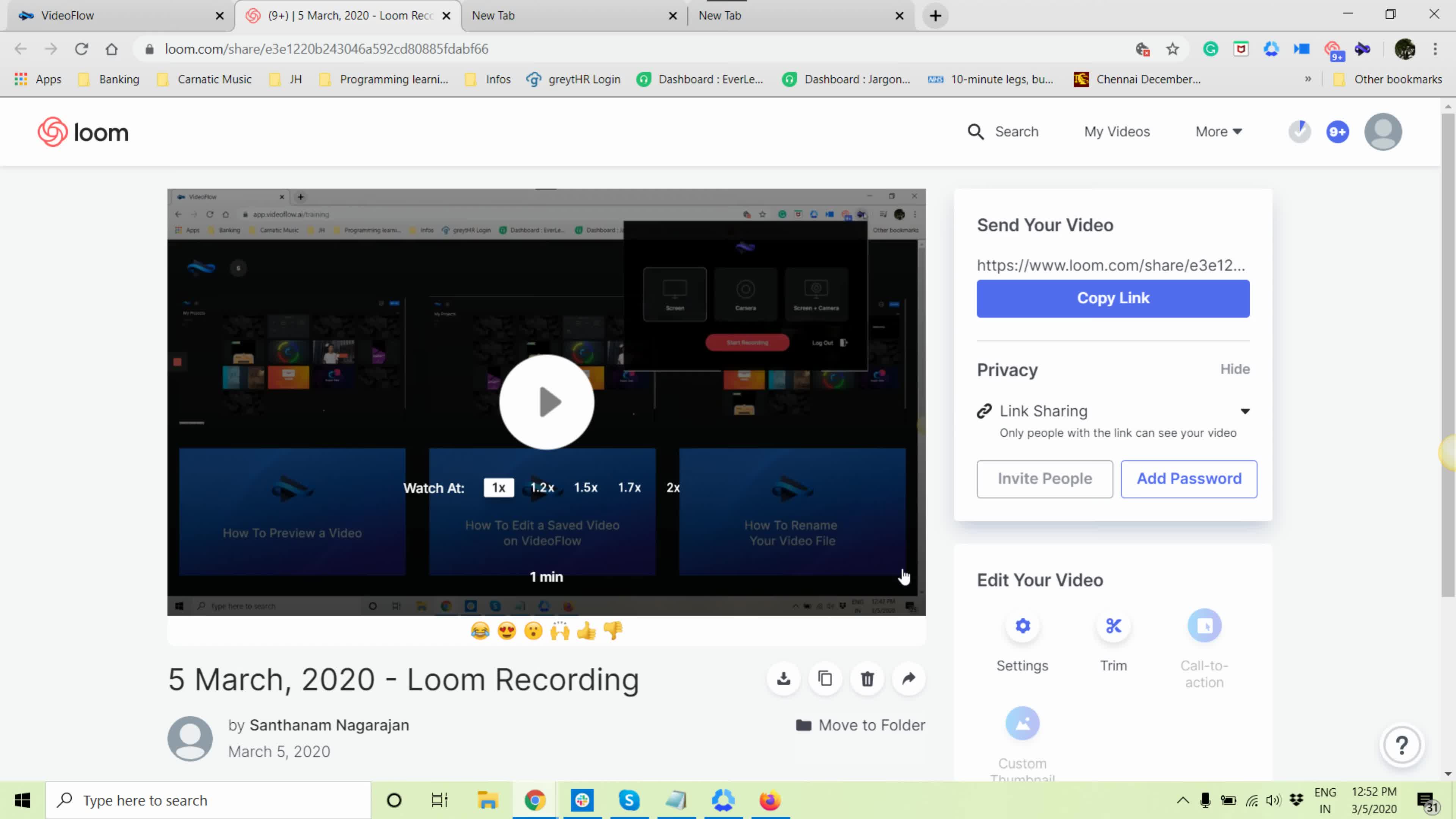The image size is (1456, 819).
Task: Open Other bookmarks folder
Action: pyautogui.click(x=1387, y=79)
